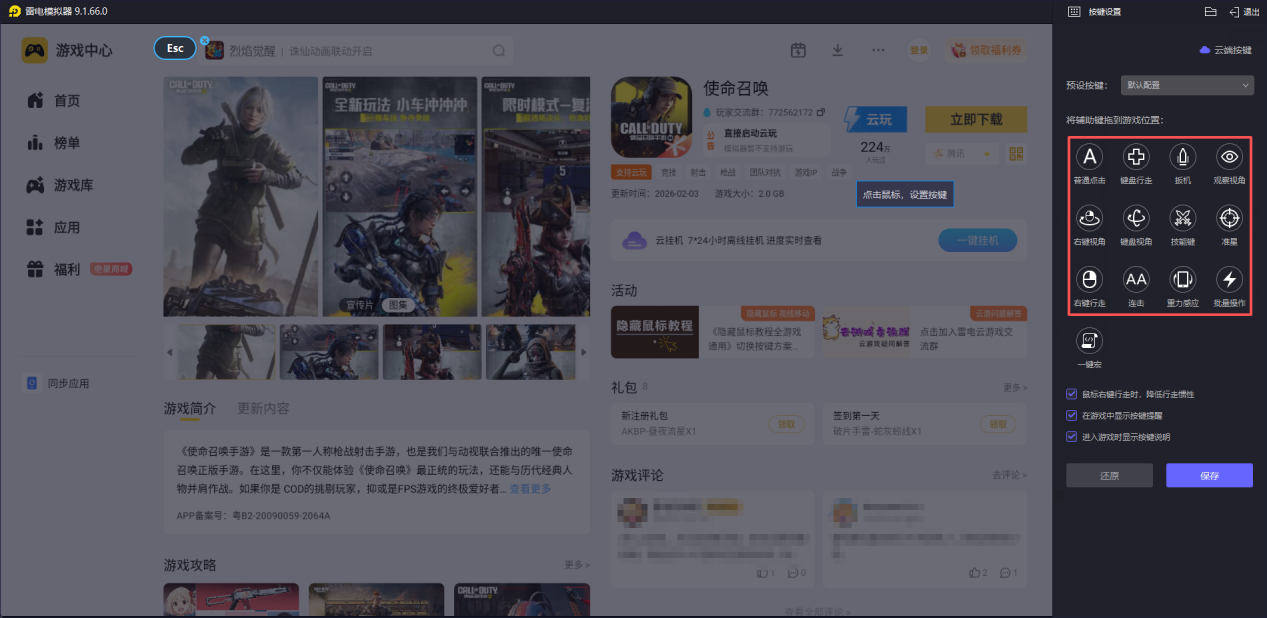The image size is (1267, 618).
Task: Click the calendar icon in top toolbar
Action: tap(798, 50)
